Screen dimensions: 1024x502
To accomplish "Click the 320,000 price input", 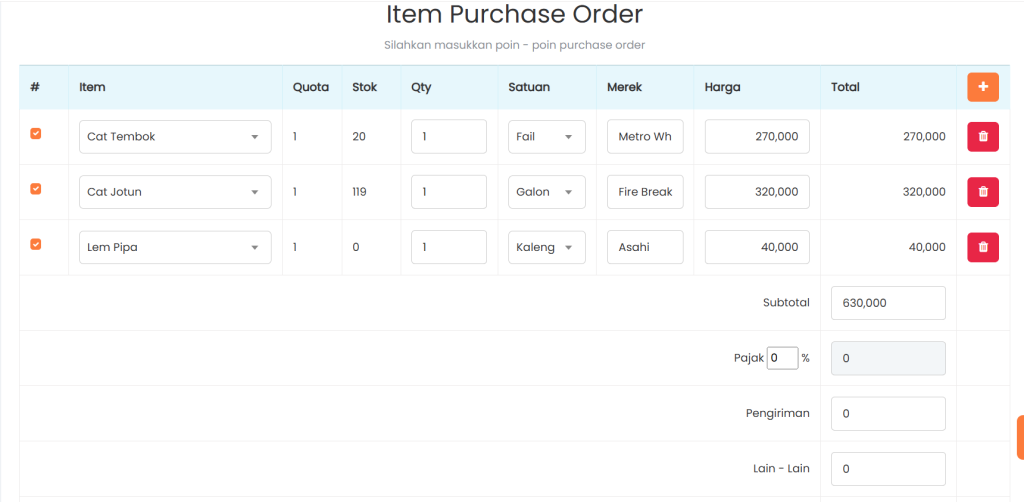I will [x=757, y=192].
